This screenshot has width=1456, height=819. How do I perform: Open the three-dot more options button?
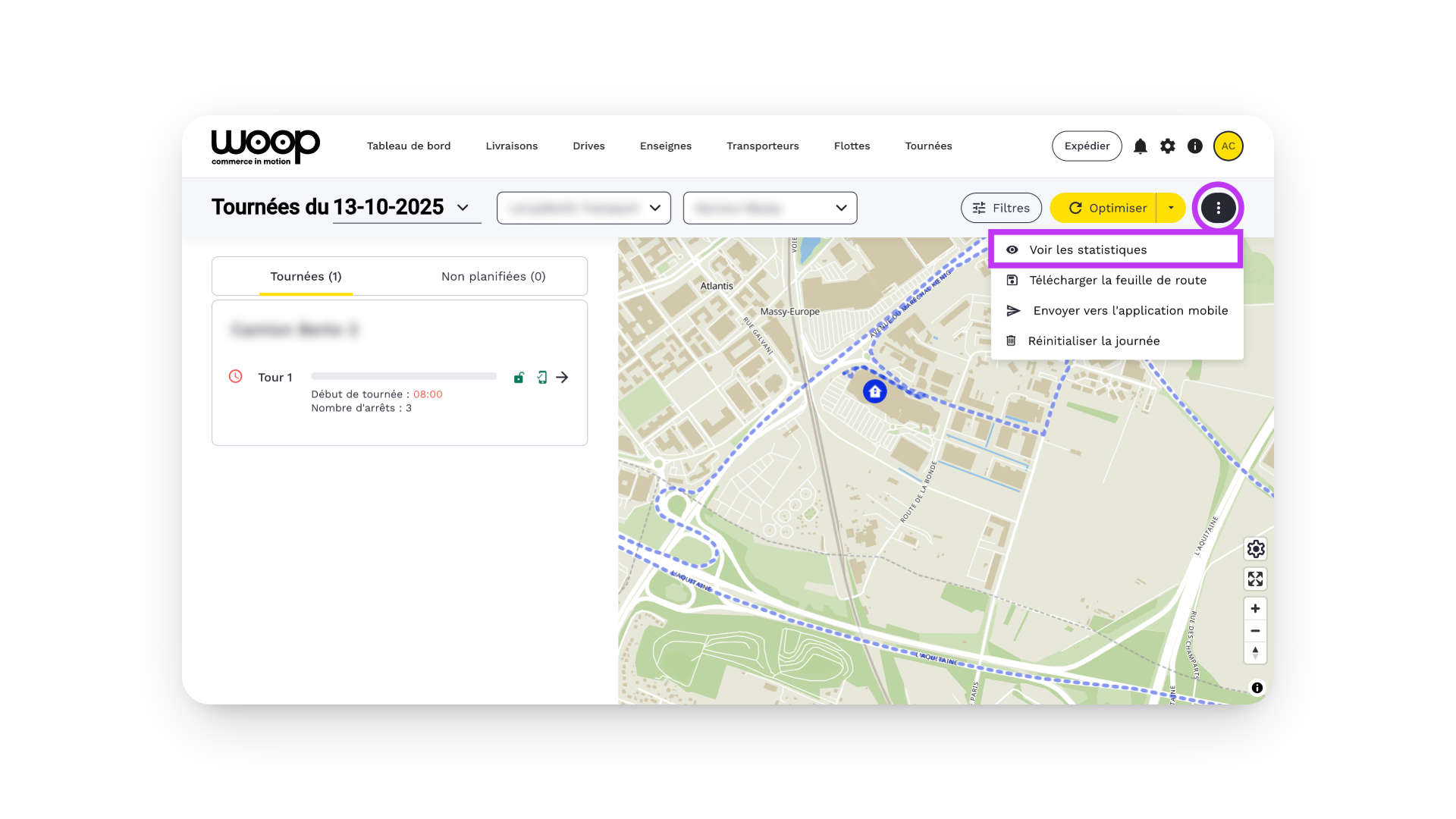1218,208
